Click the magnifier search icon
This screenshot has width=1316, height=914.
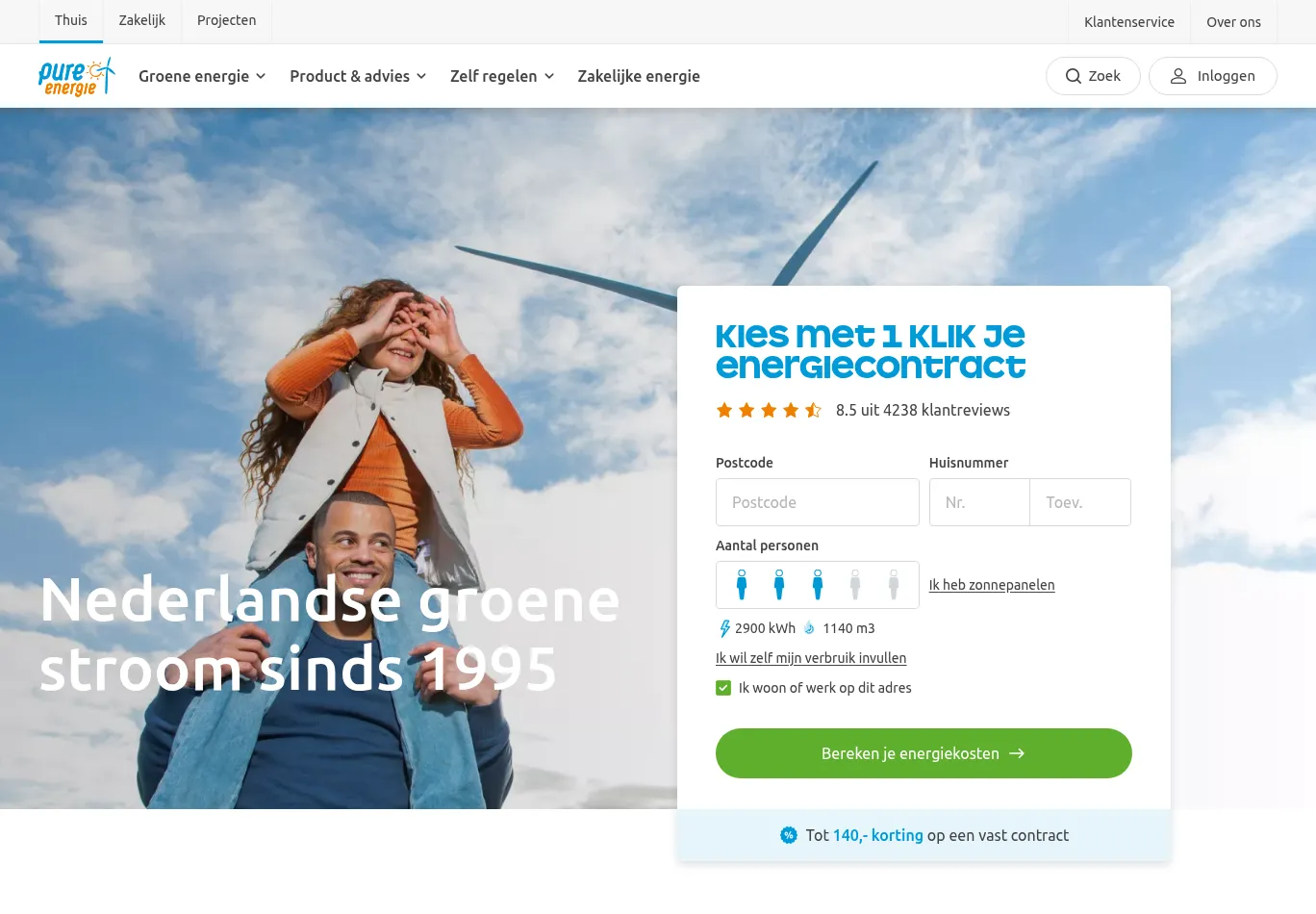coord(1074,76)
